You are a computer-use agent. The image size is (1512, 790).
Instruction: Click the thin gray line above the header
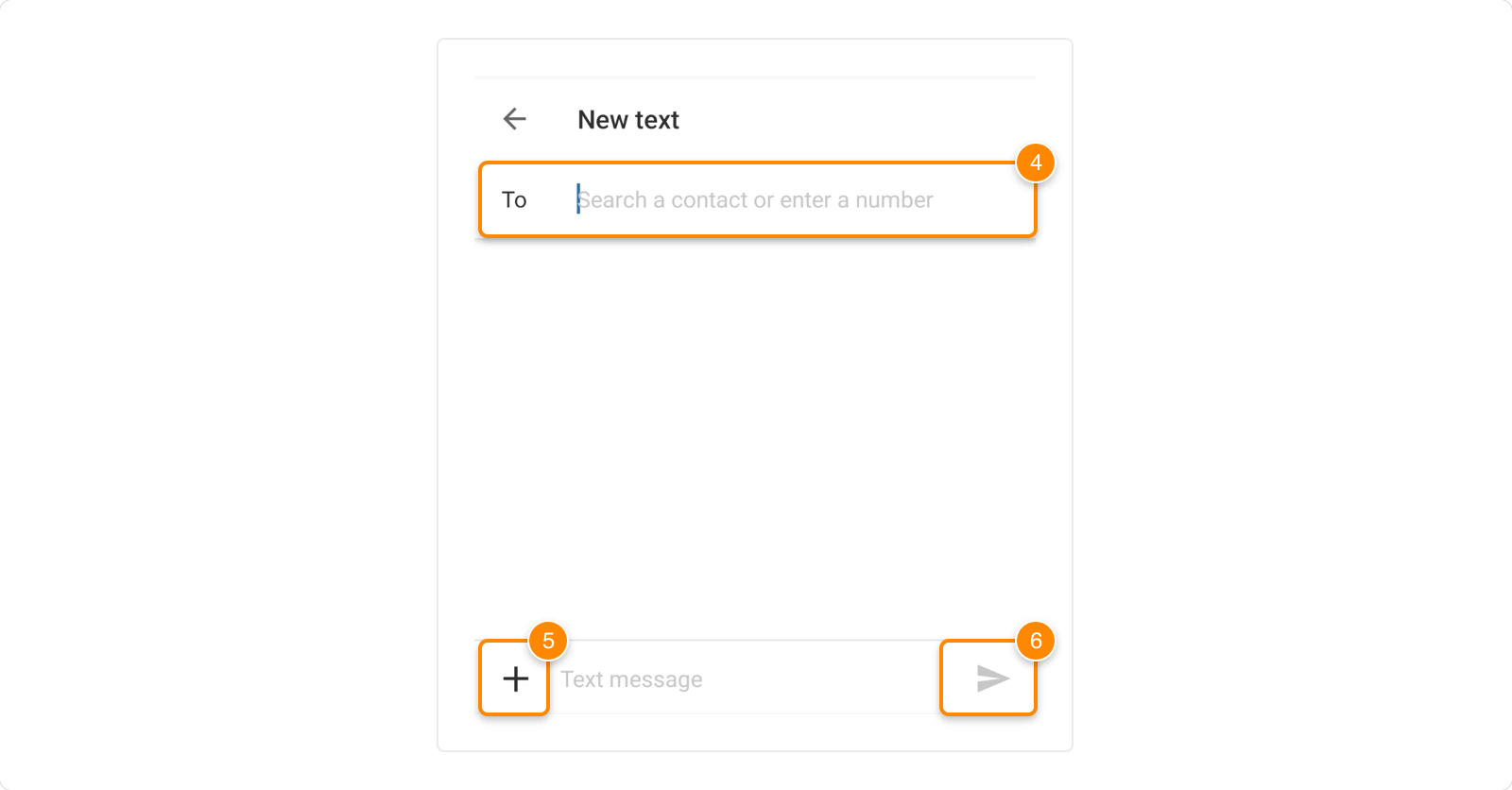pos(754,77)
